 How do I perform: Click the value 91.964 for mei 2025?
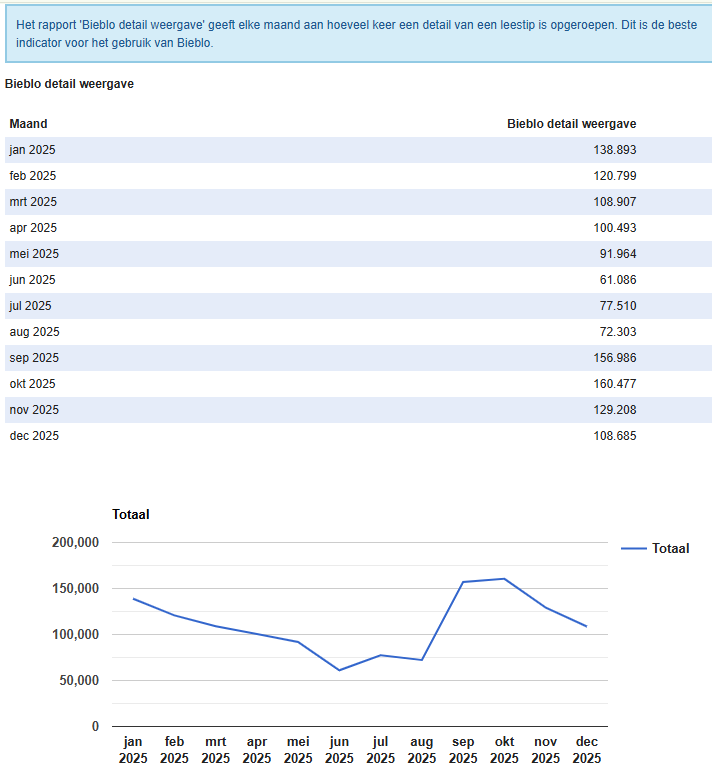[617, 254]
